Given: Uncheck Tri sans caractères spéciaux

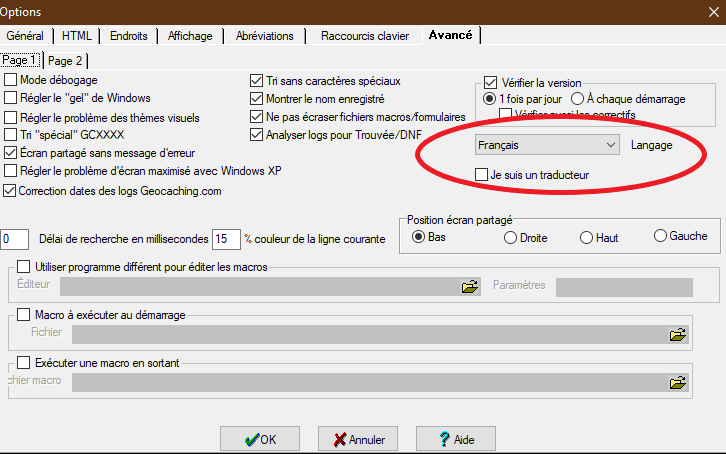Looking at the screenshot, I should coord(256,80).
